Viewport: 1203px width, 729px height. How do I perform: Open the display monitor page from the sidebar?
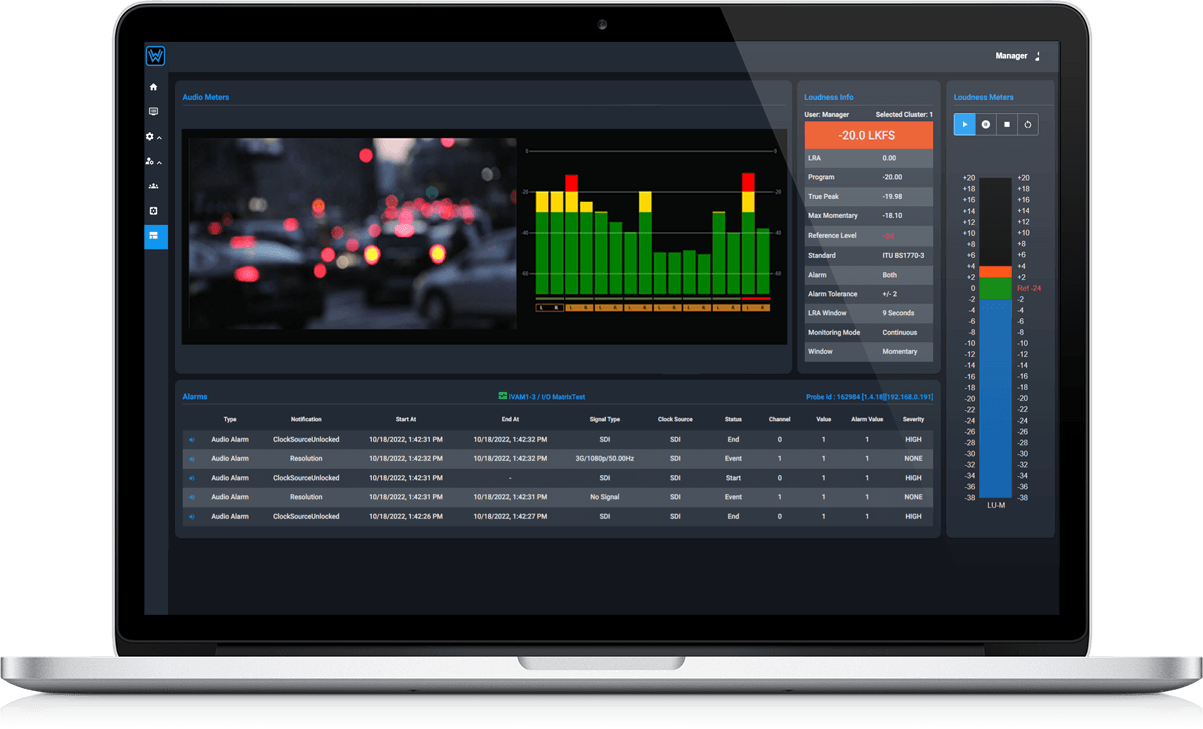click(x=153, y=110)
